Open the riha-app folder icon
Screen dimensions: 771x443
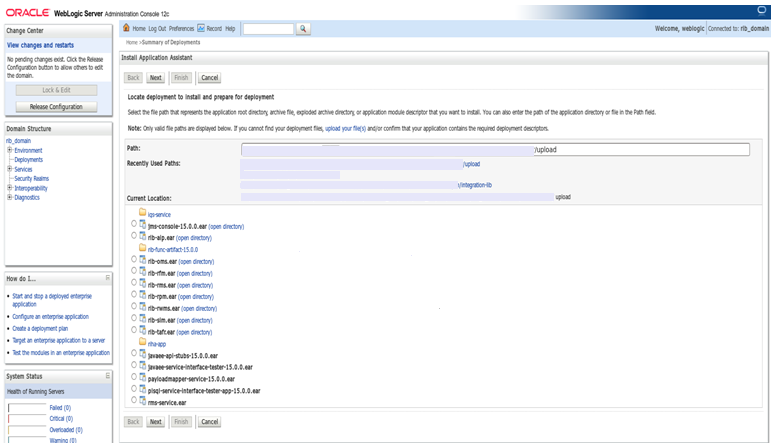tap(143, 342)
